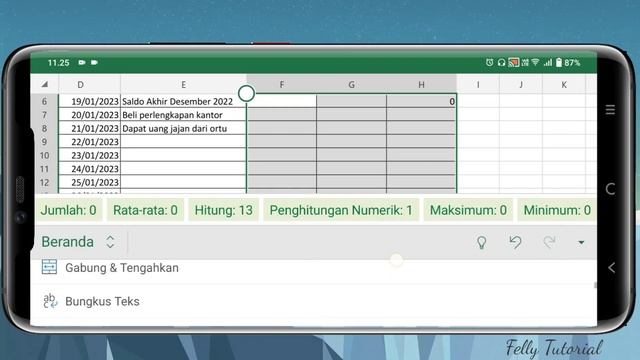The image size is (640, 360).
Task: Tap the screen cast status icon
Action: click(x=513, y=62)
